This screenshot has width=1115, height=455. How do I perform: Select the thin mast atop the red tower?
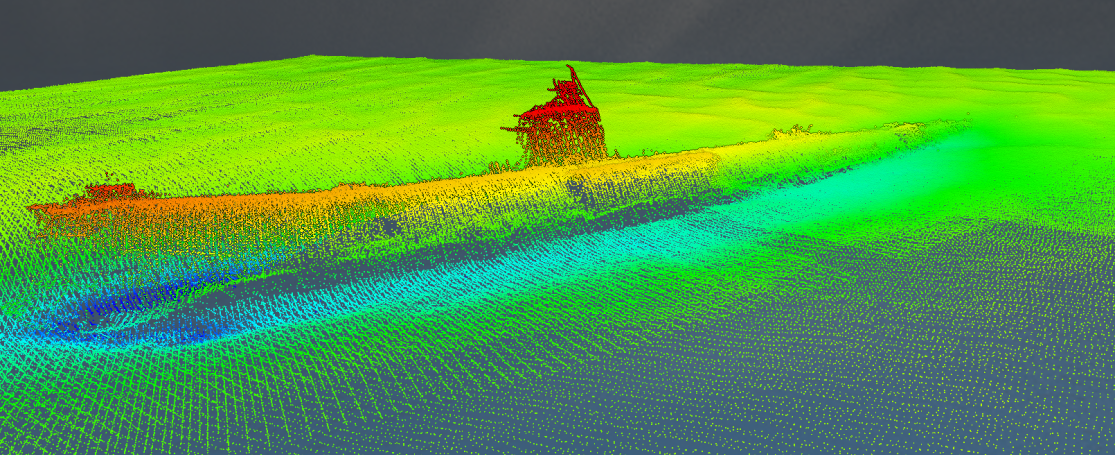574,78
